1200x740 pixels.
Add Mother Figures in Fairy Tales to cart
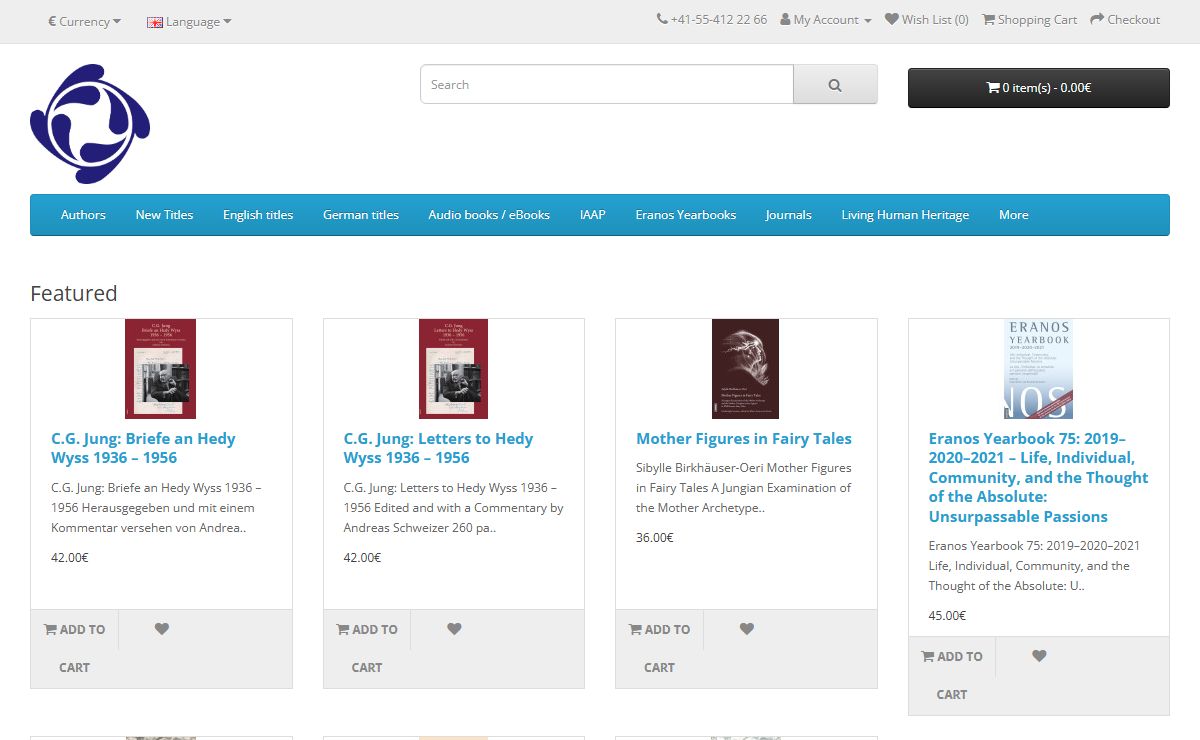point(660,648)
